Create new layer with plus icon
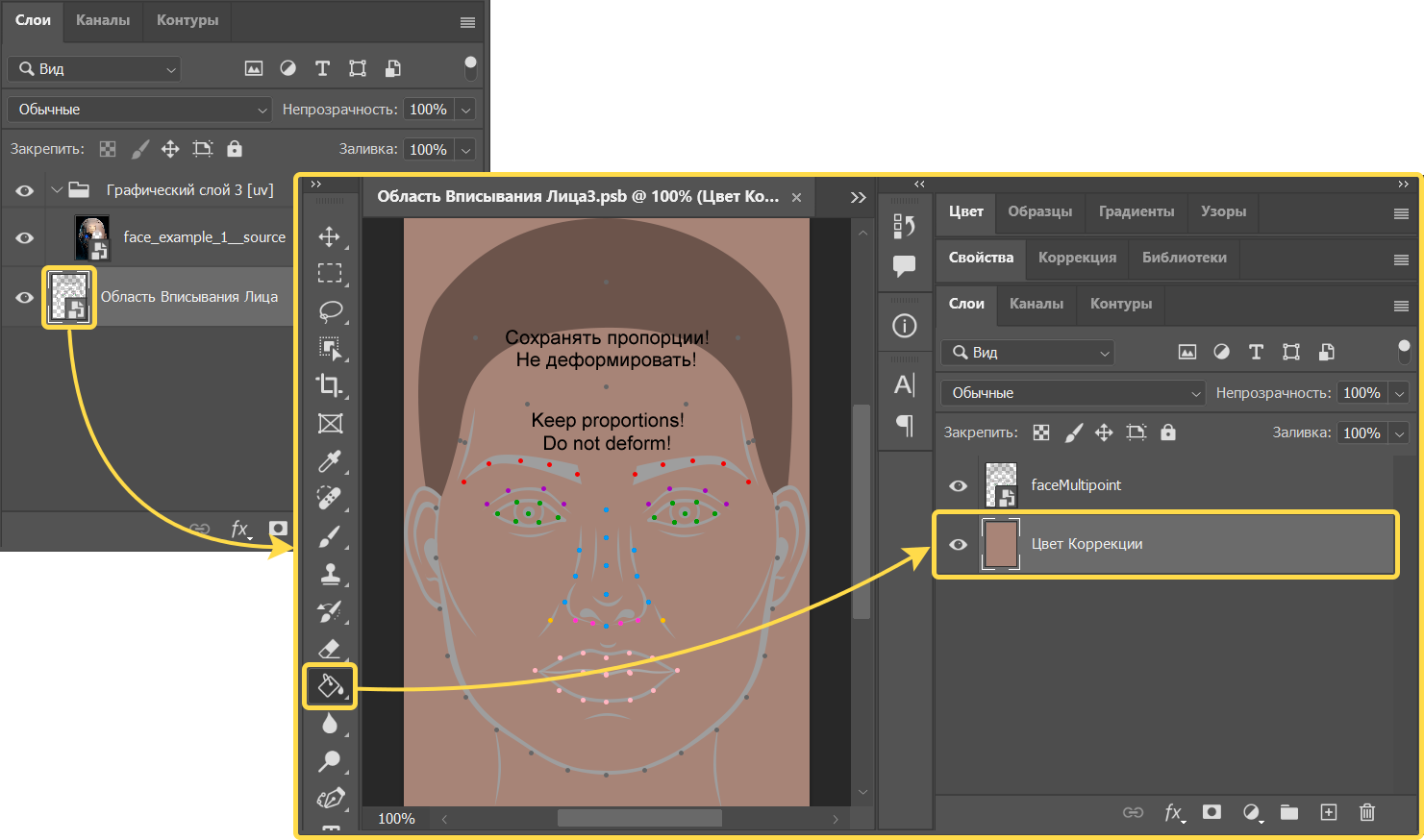Viewport: 1424px width, 840px height. click(x=1328, y=812)
